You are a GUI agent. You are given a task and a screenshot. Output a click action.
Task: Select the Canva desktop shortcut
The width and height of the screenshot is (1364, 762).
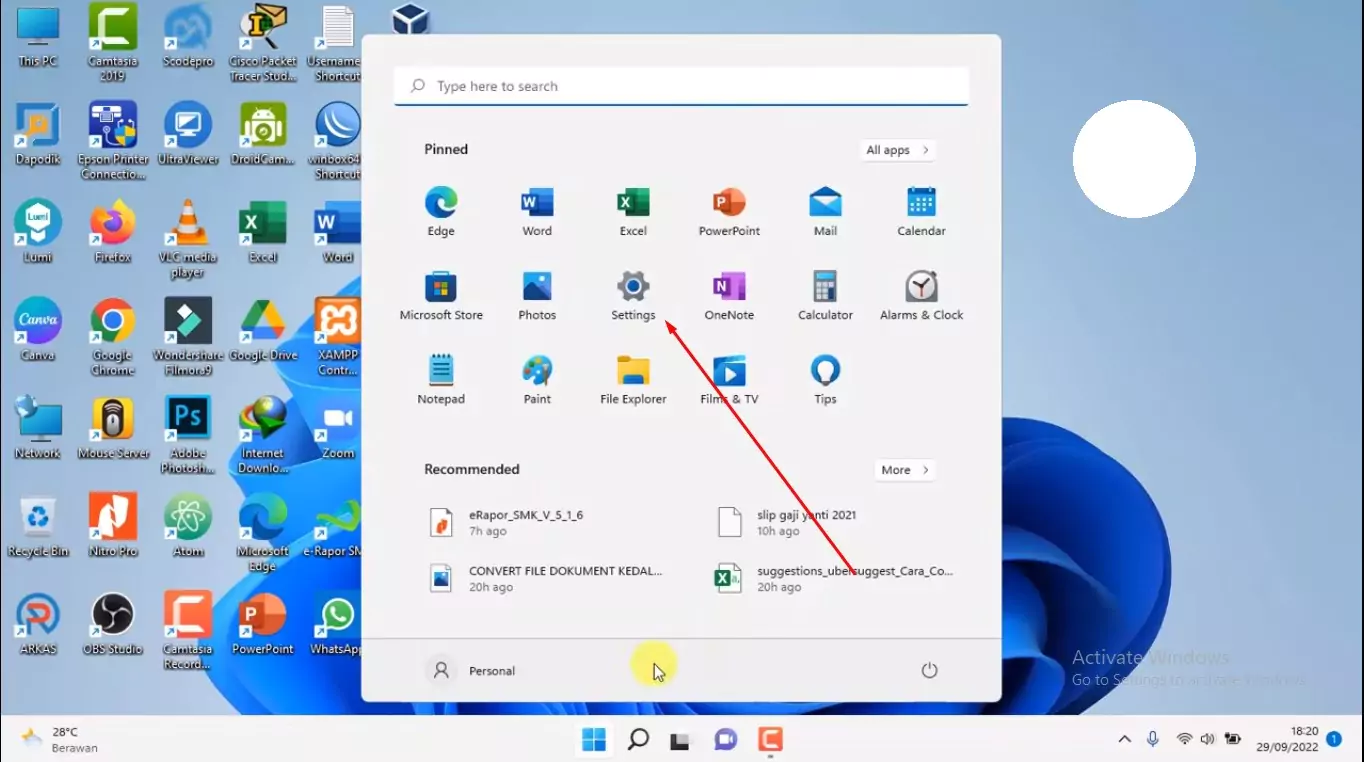[38, 330]
